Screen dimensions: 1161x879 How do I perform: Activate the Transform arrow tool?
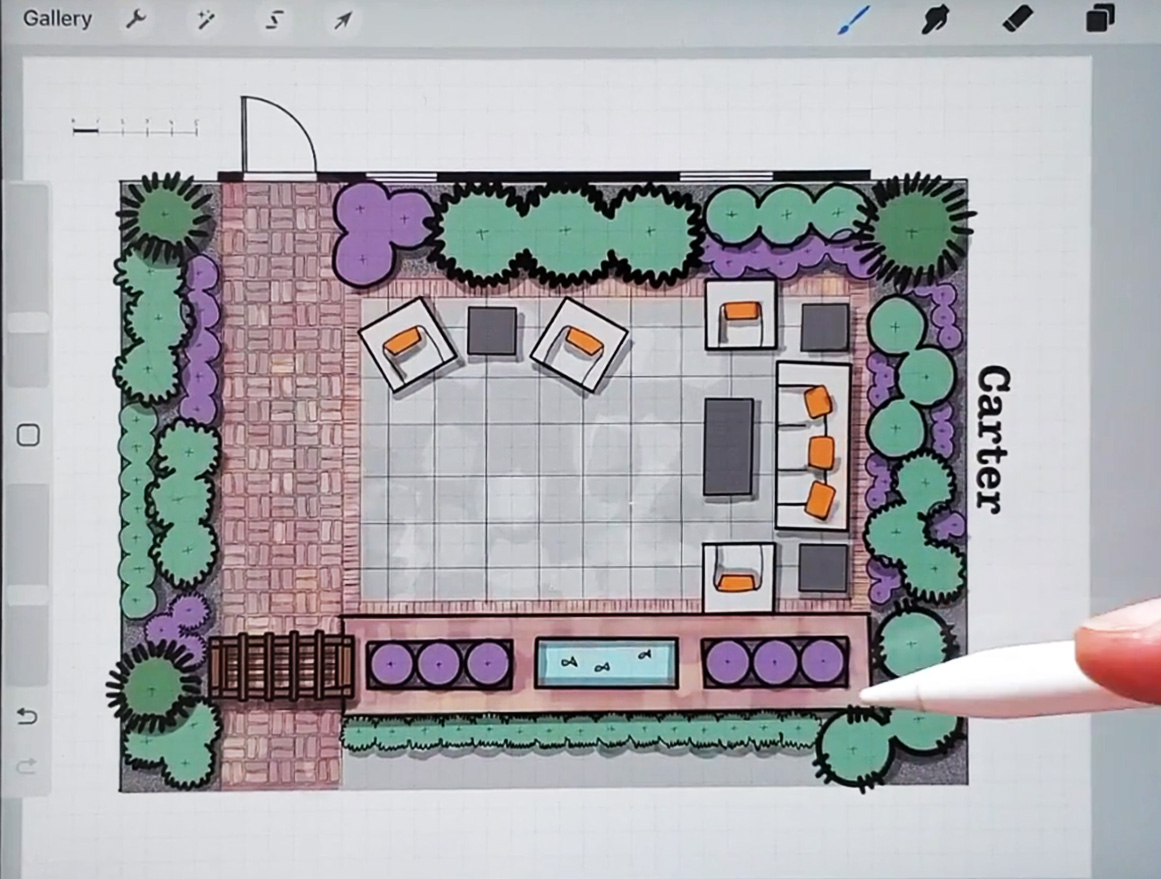click(x=343, y=20)
